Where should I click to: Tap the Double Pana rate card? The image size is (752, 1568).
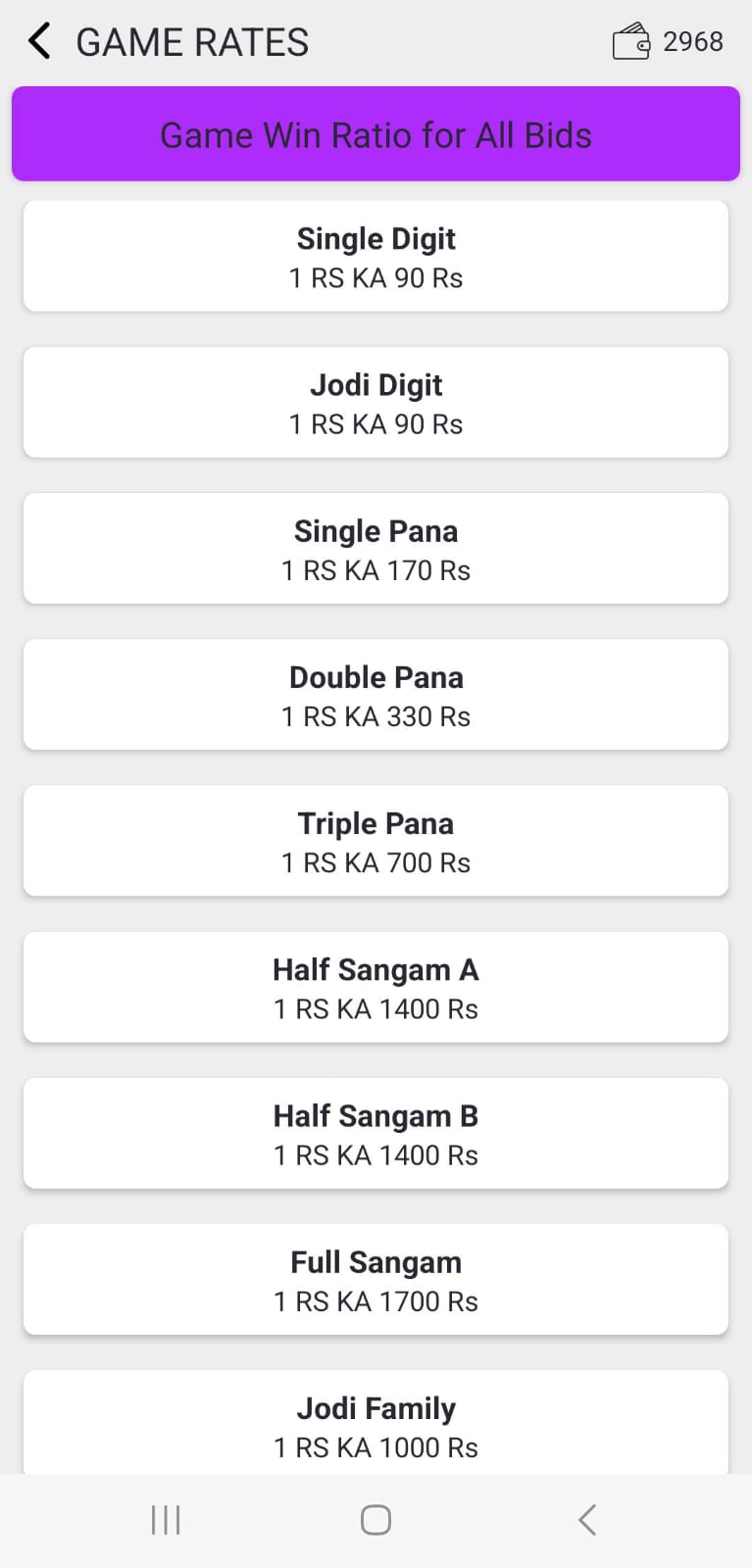coord(376,694)
